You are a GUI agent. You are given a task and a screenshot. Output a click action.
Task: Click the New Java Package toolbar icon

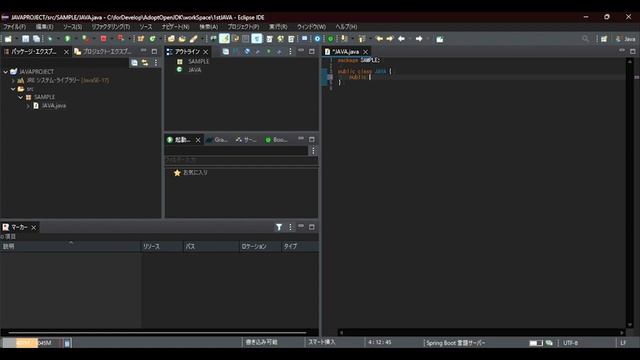141,39
